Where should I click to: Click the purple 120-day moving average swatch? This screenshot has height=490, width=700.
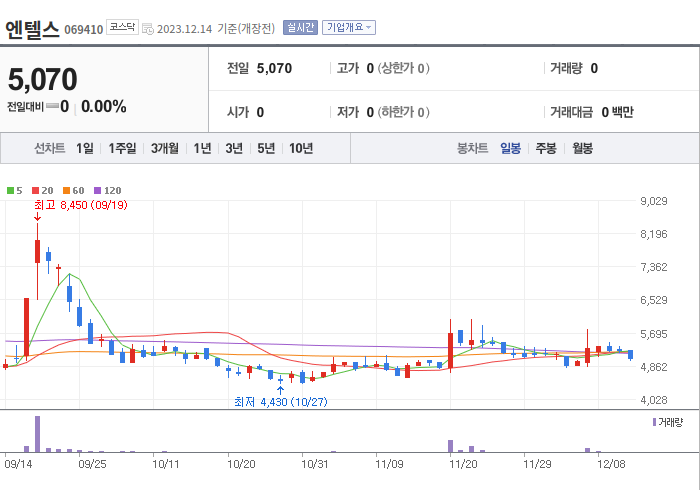click(x=98, y=191)
